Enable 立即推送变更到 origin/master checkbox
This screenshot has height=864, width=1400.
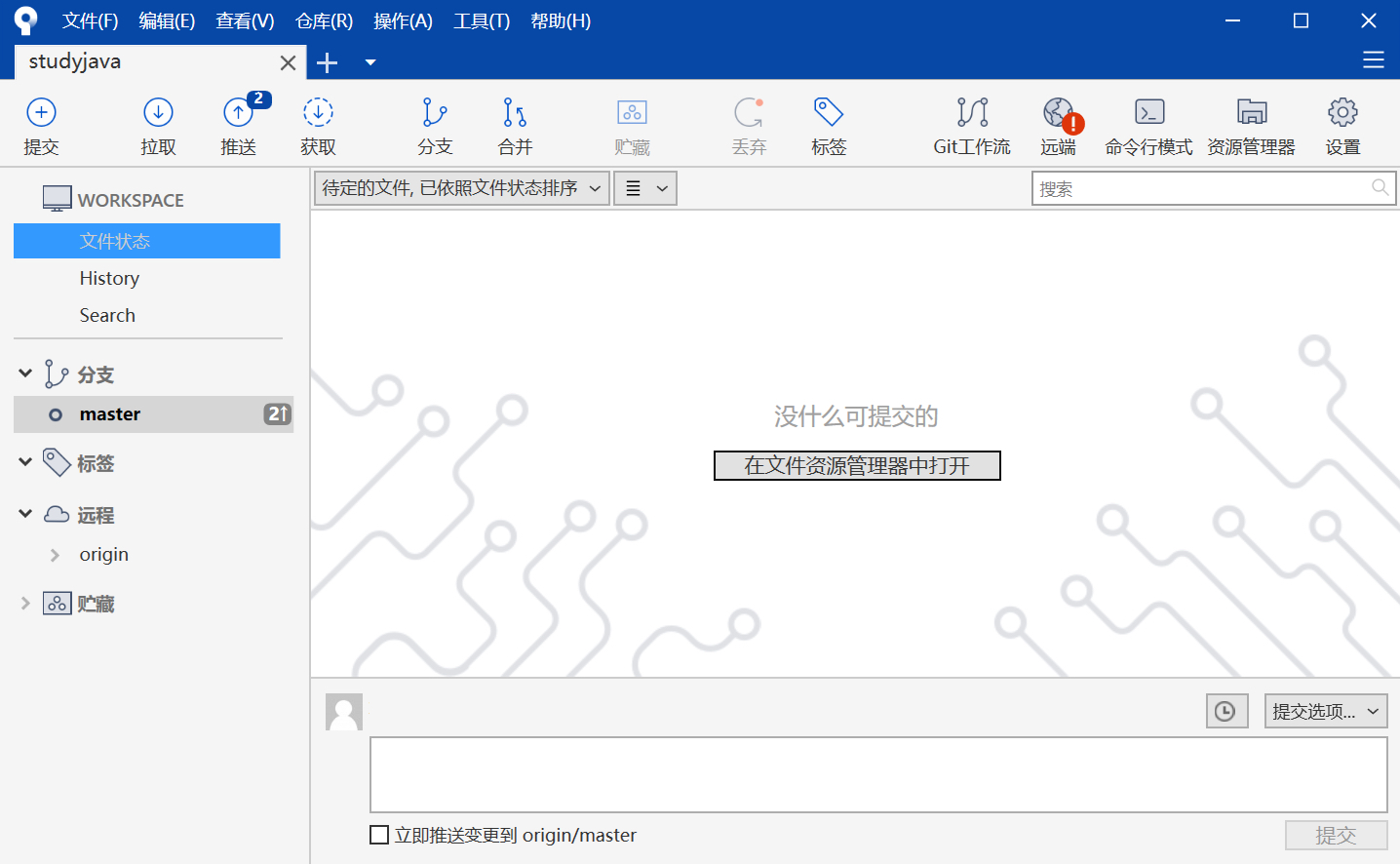(x=379, y=835)
